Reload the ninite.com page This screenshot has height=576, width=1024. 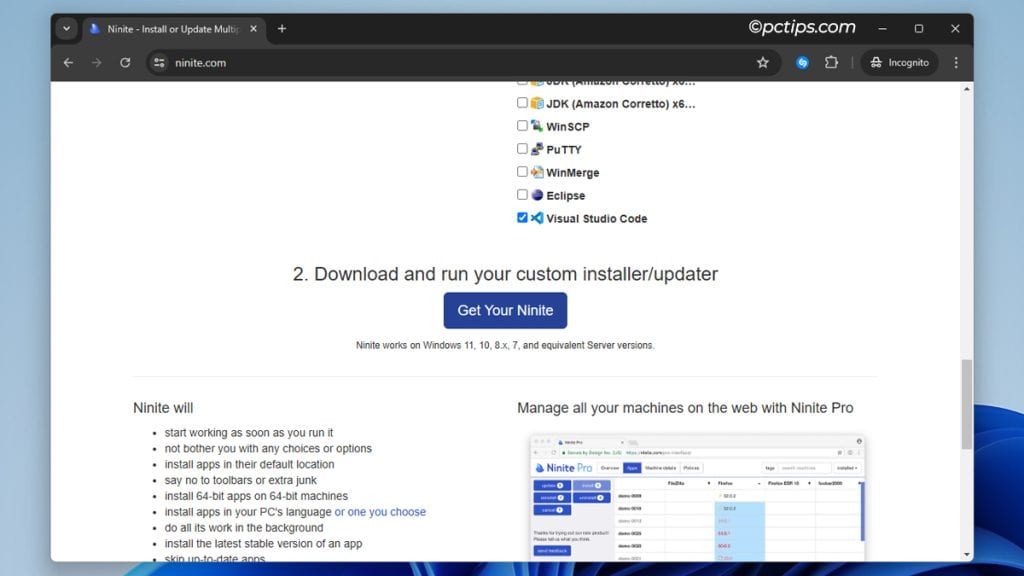124,61
